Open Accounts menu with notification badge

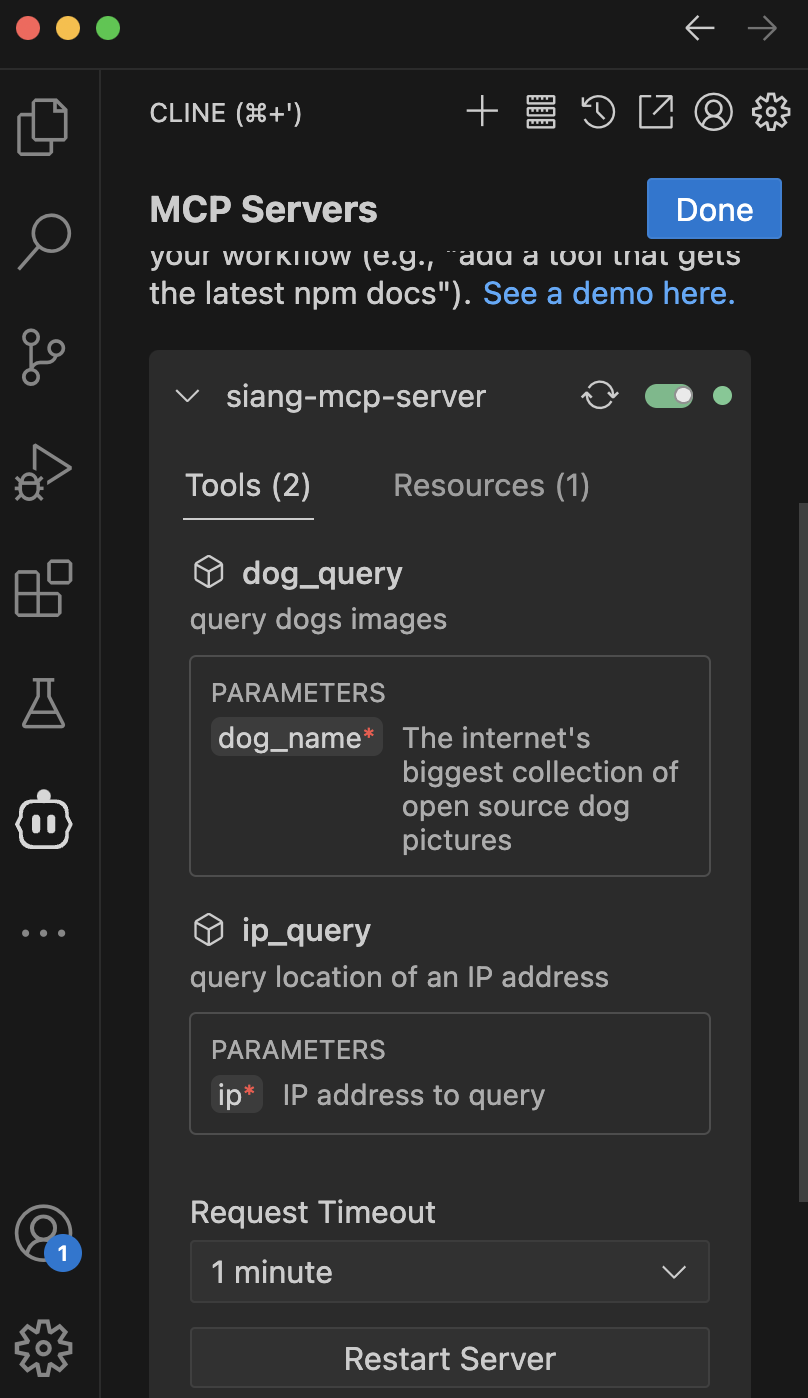coord(45,1235)
